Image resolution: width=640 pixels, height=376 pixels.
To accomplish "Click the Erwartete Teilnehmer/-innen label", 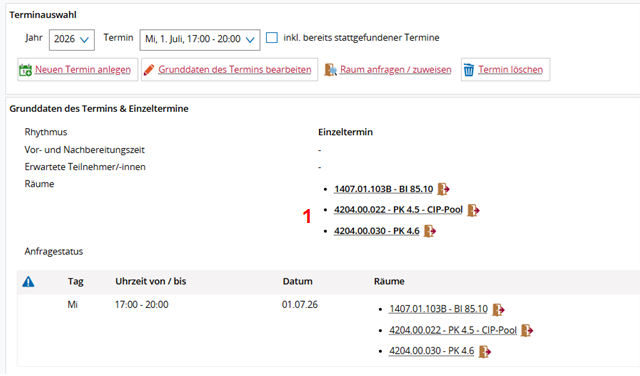I will point(85,167).
